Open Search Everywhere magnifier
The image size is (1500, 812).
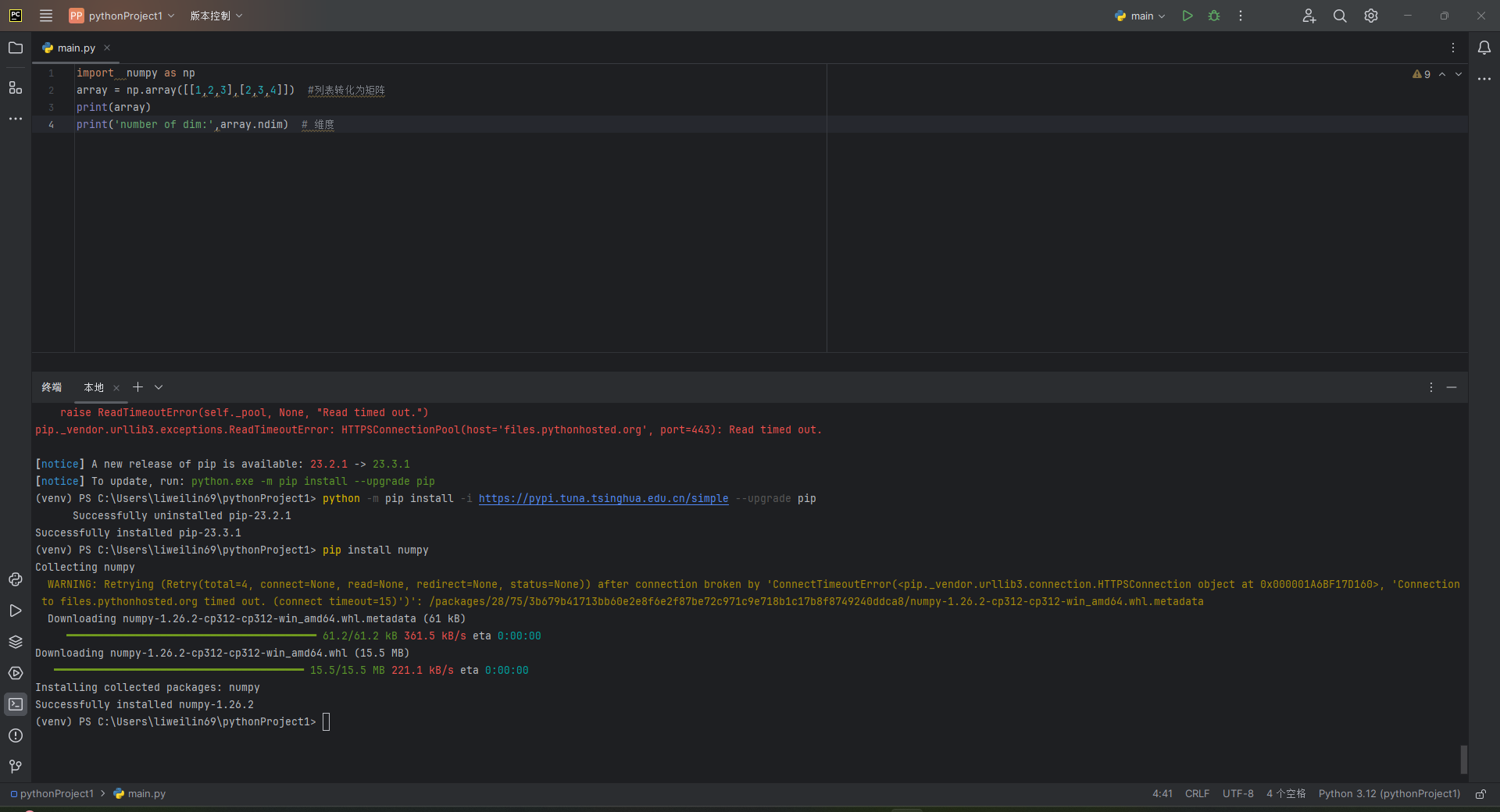[x=1339, y=16]
